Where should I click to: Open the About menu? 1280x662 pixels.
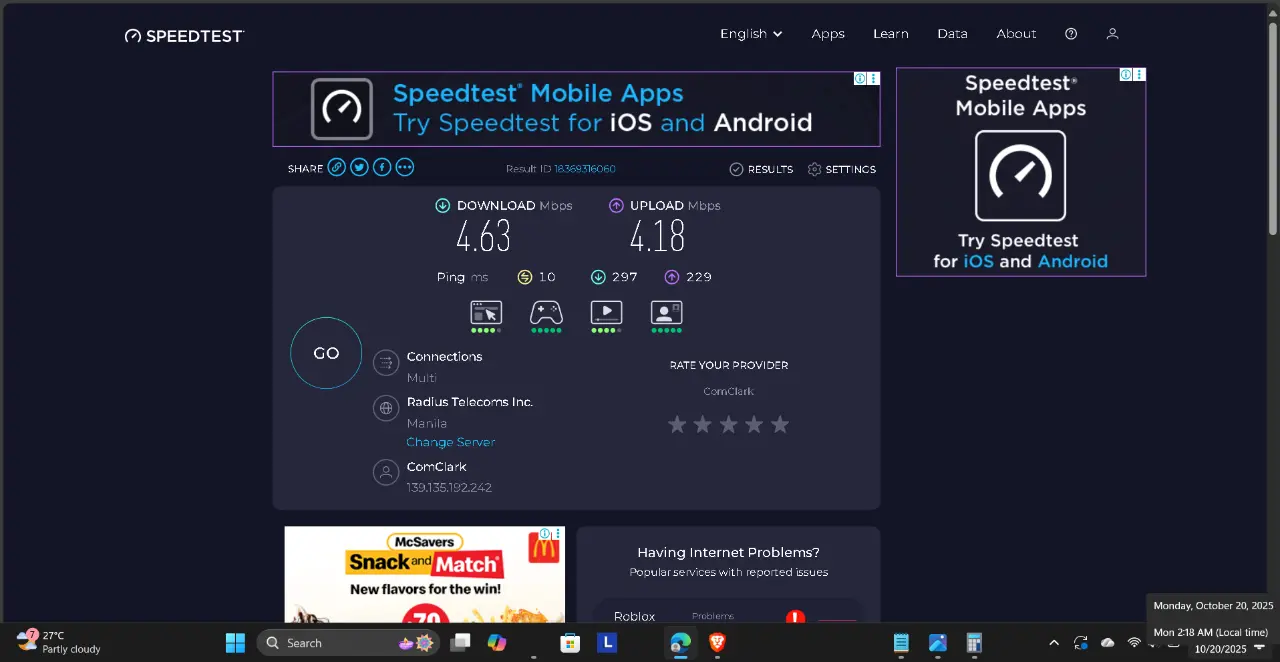tap(1016, 34)
